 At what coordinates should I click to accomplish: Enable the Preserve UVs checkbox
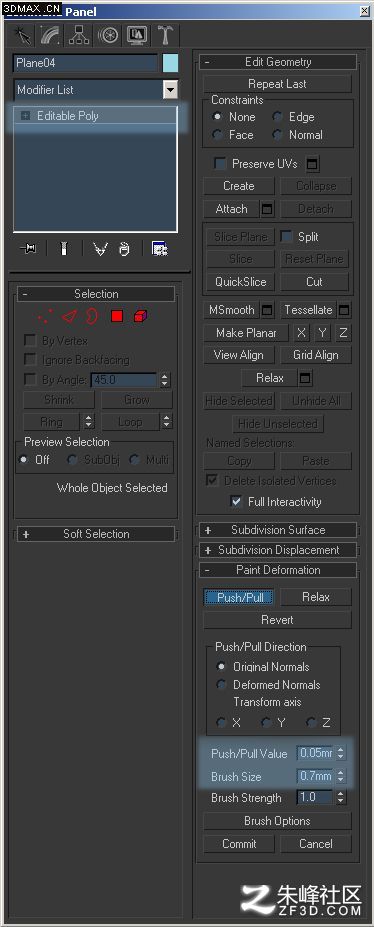(220, 163)
